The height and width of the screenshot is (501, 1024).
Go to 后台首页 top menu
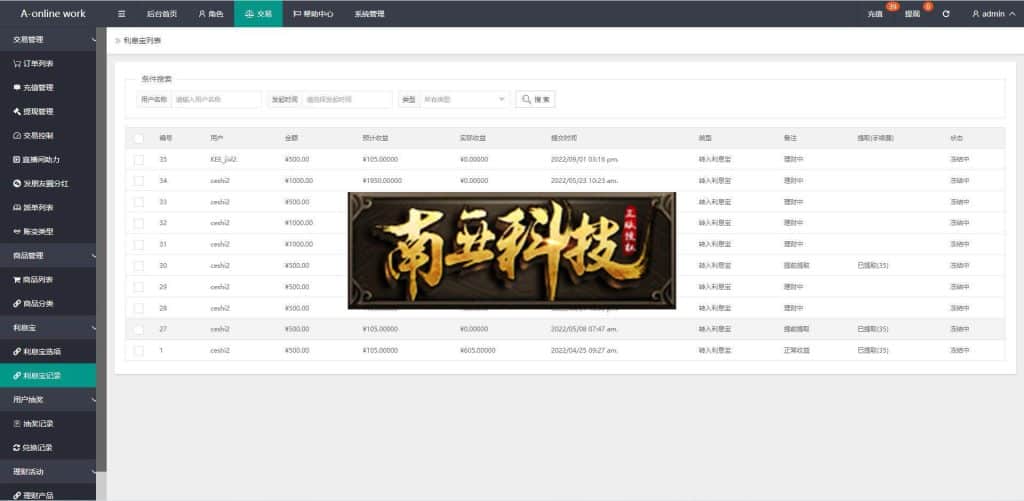162,14
